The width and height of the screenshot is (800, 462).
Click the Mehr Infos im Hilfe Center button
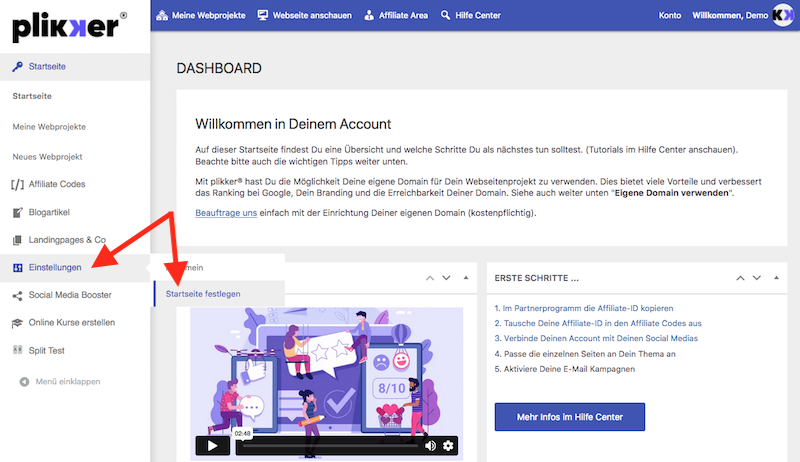pos(569,417)
